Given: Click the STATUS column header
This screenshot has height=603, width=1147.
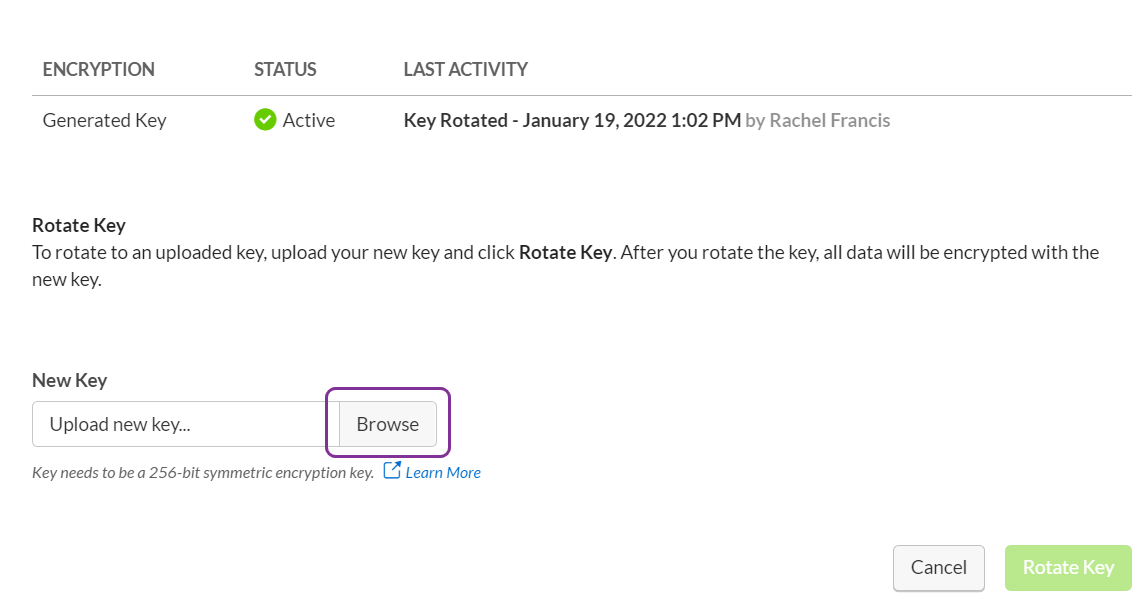Looking at the screenshot, I should [x=285, y=70].
